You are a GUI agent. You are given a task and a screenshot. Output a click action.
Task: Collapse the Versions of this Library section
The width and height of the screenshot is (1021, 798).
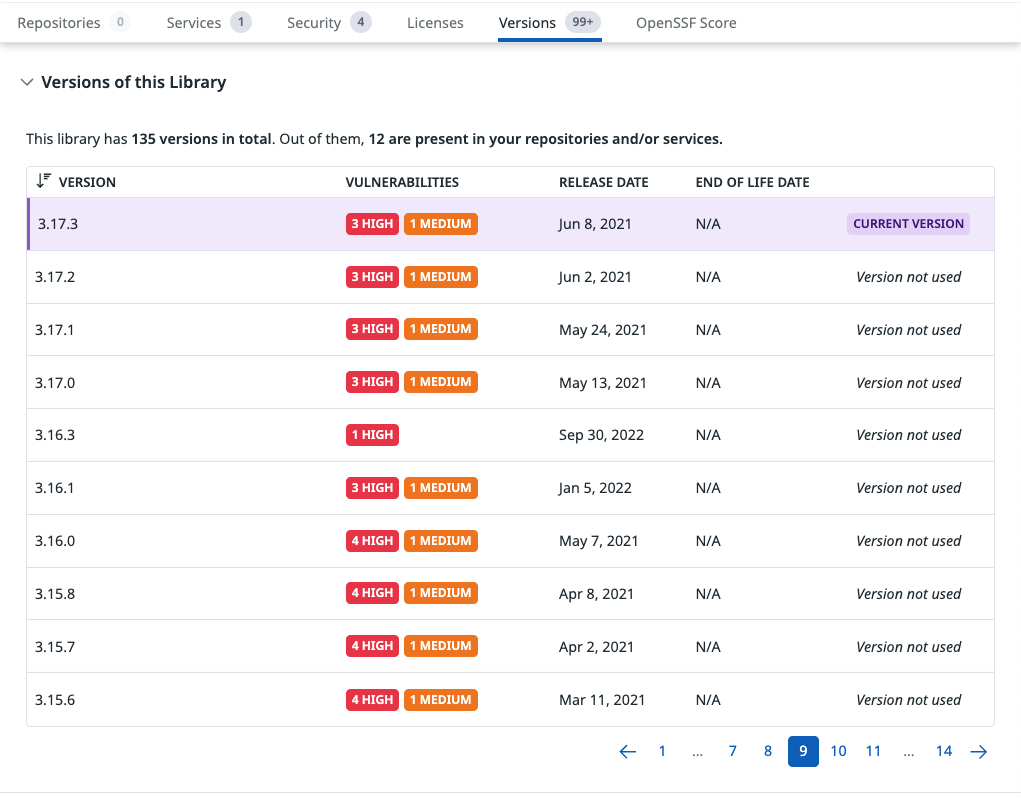[x=27, y=83]
